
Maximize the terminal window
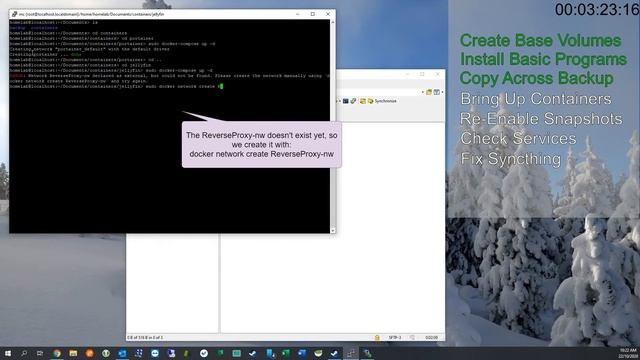(313, 14)
